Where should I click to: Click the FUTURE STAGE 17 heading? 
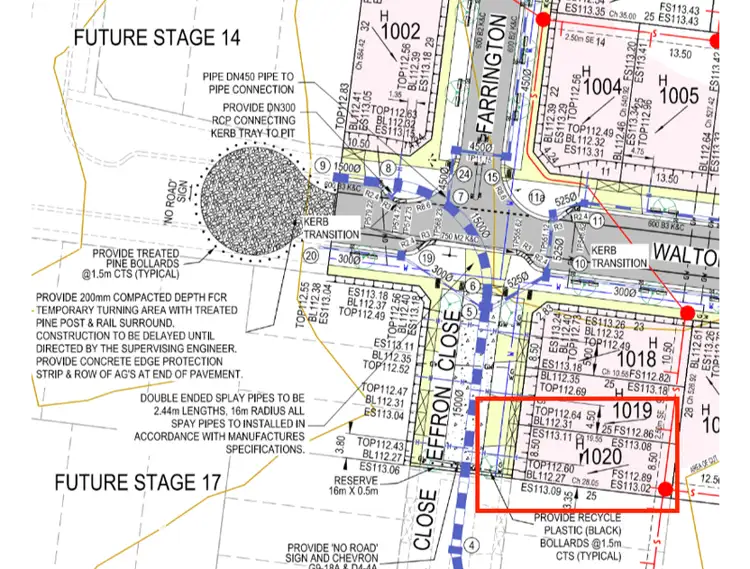tap(137, 482)
